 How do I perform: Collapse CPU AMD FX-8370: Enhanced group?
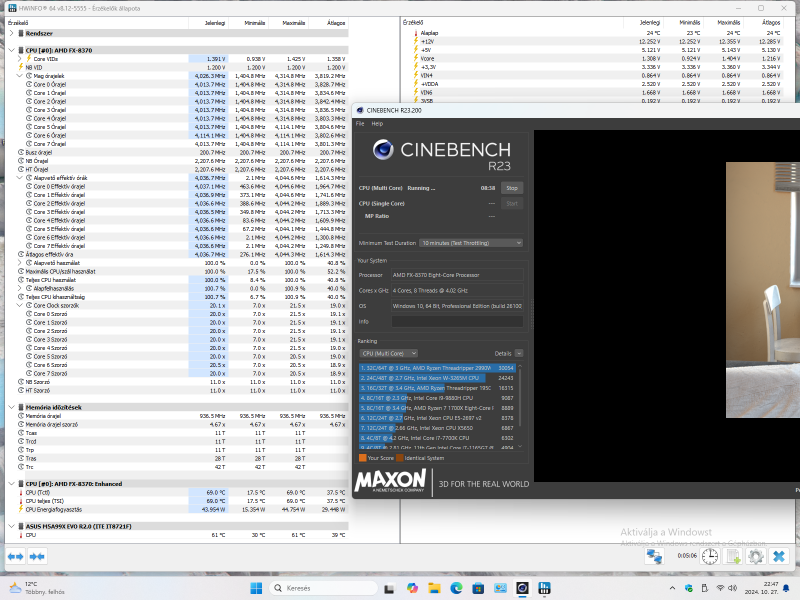click(x=11, y=484)
